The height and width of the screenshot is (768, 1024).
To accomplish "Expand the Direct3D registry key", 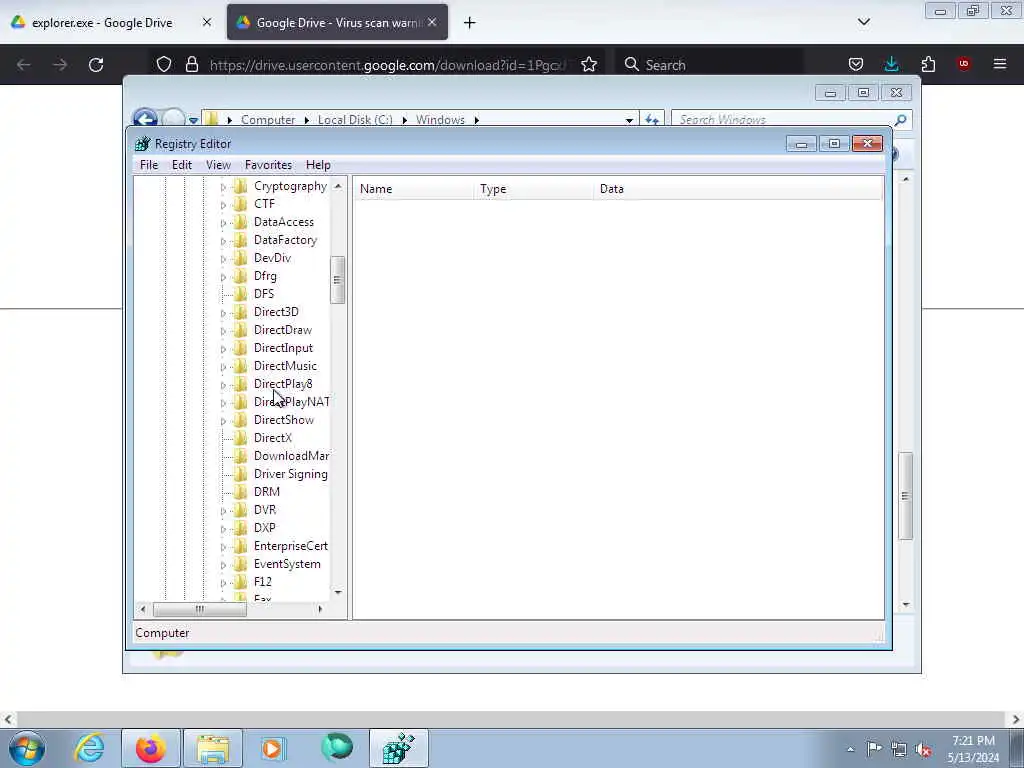I will pos(223,313).
